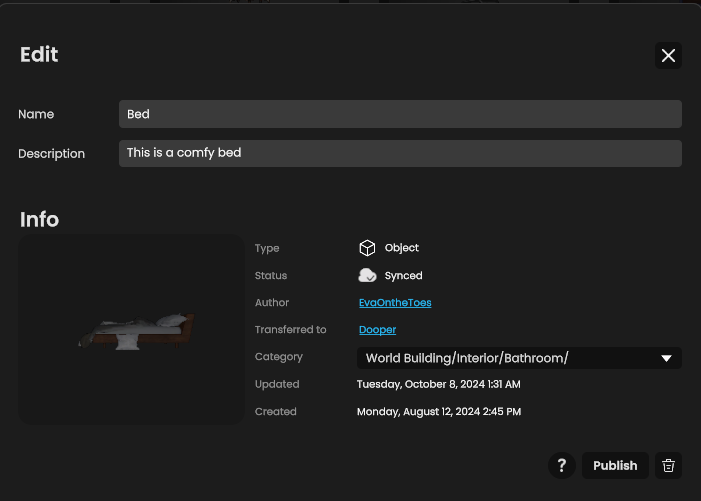701x501 pixels.
Task: Click the Synced status text
Action: (403, 275)
